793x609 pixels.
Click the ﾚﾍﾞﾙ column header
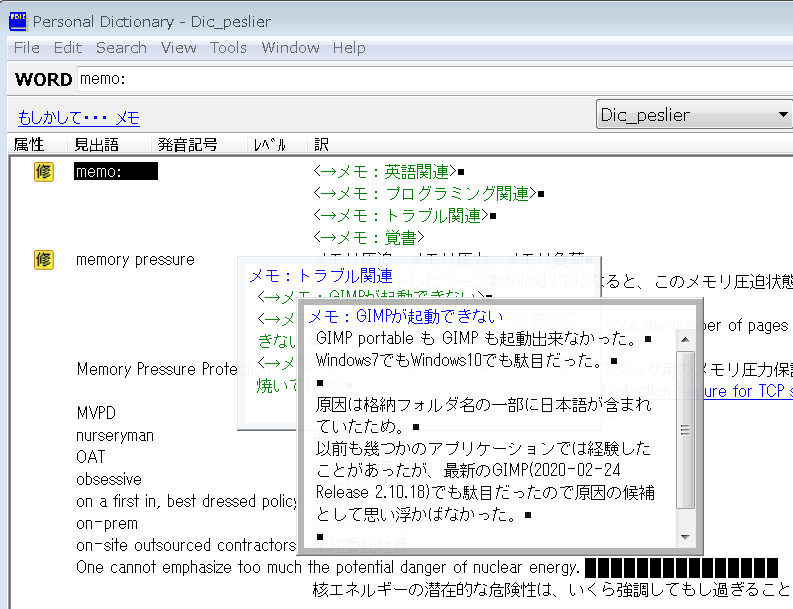tap(270, 145)
